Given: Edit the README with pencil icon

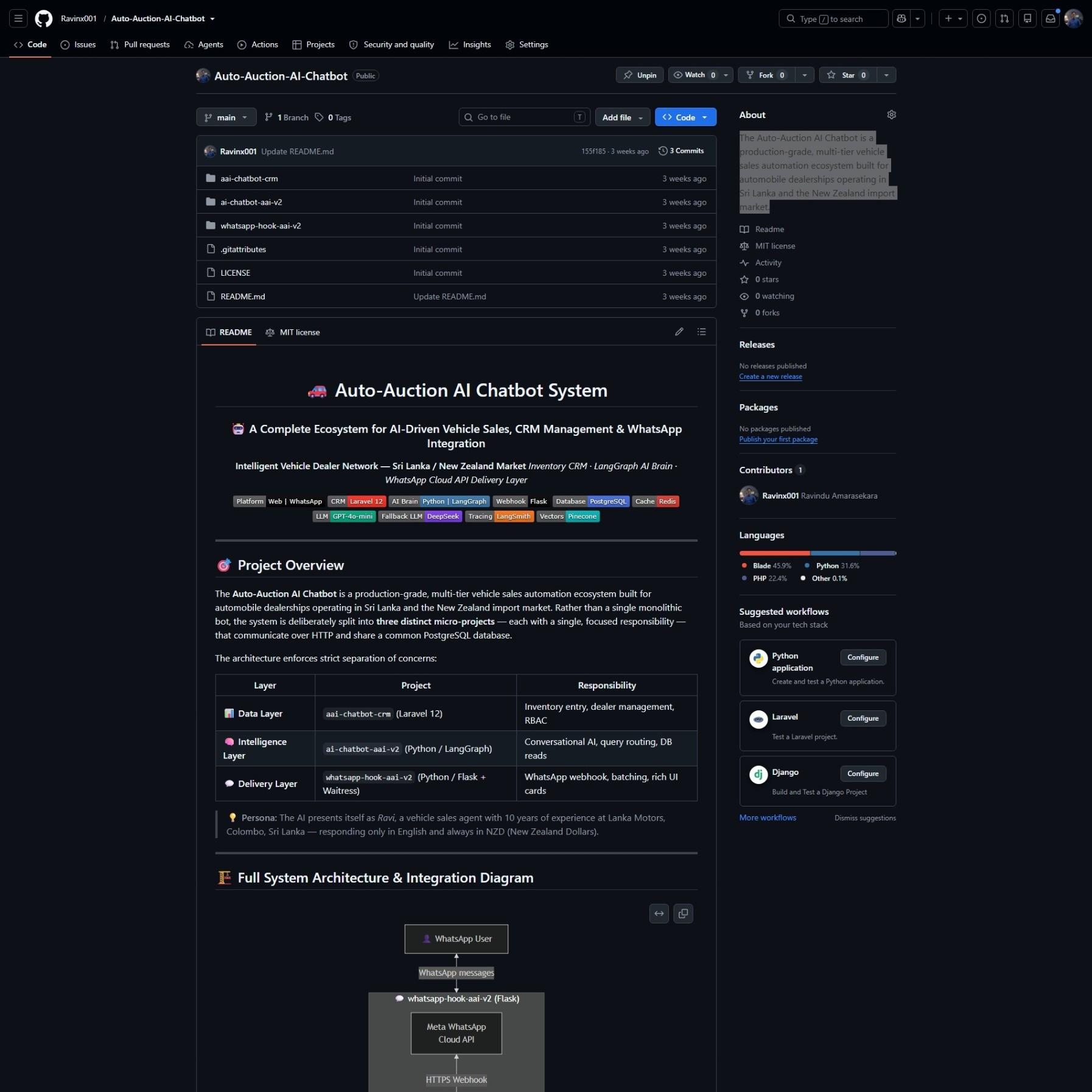Looking at the screenshot, I should pyautogui.click(x=679, y=332).
